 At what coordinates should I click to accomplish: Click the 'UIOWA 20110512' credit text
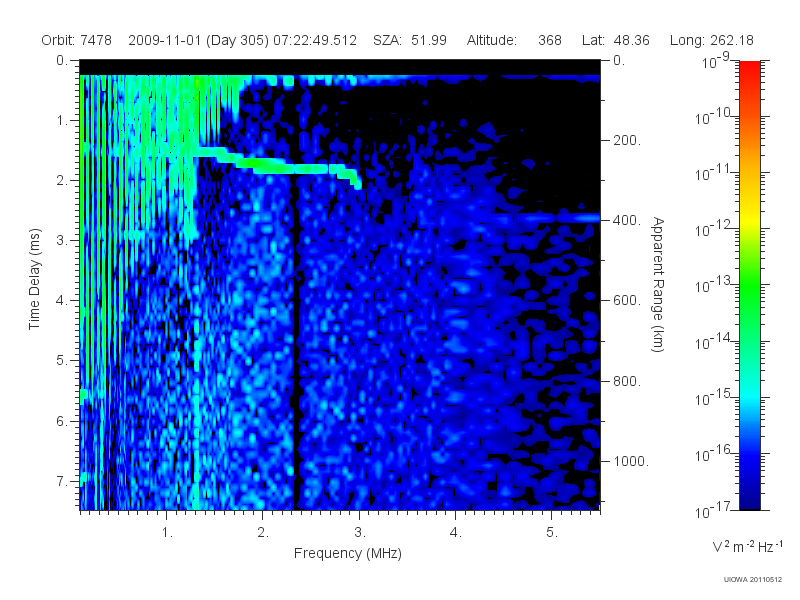click(753, 580)
